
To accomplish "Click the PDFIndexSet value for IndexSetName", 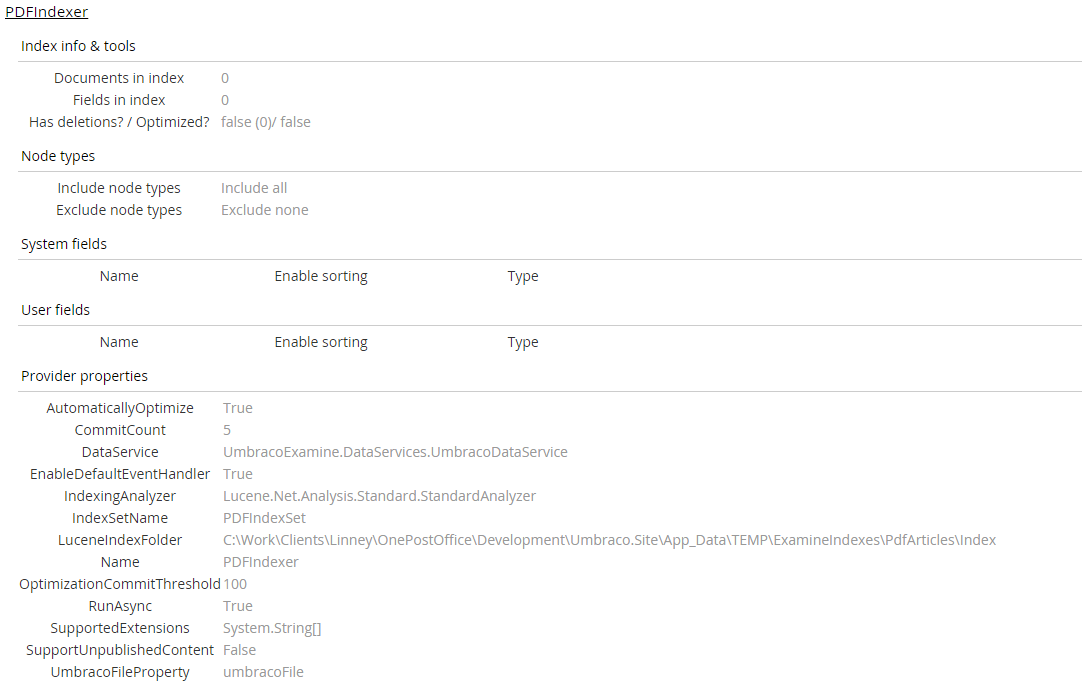I will tap(264, 518).
